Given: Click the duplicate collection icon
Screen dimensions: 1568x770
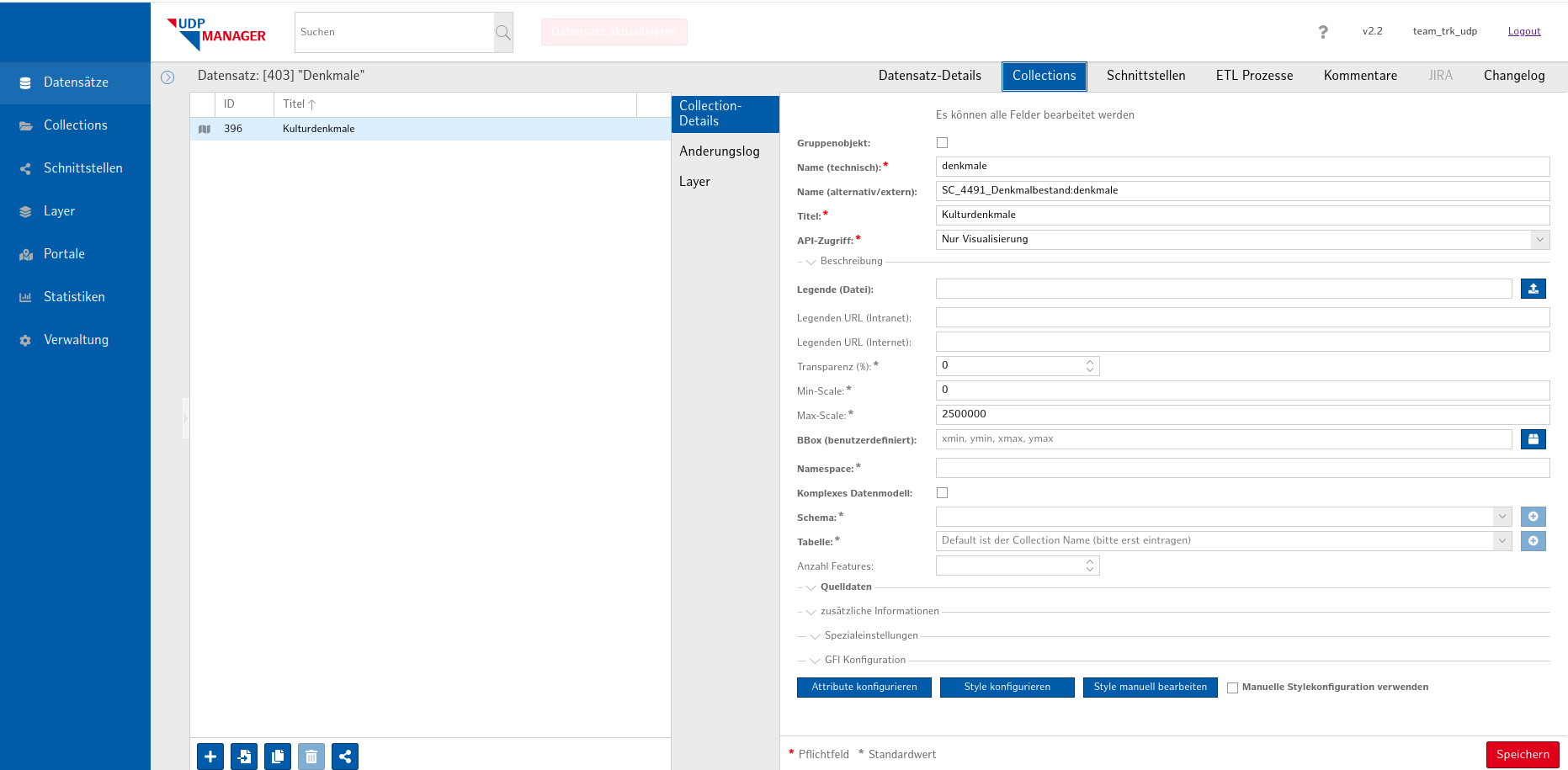Looking at the screenshot, I should pyautogui.click(x=278, y=757).
